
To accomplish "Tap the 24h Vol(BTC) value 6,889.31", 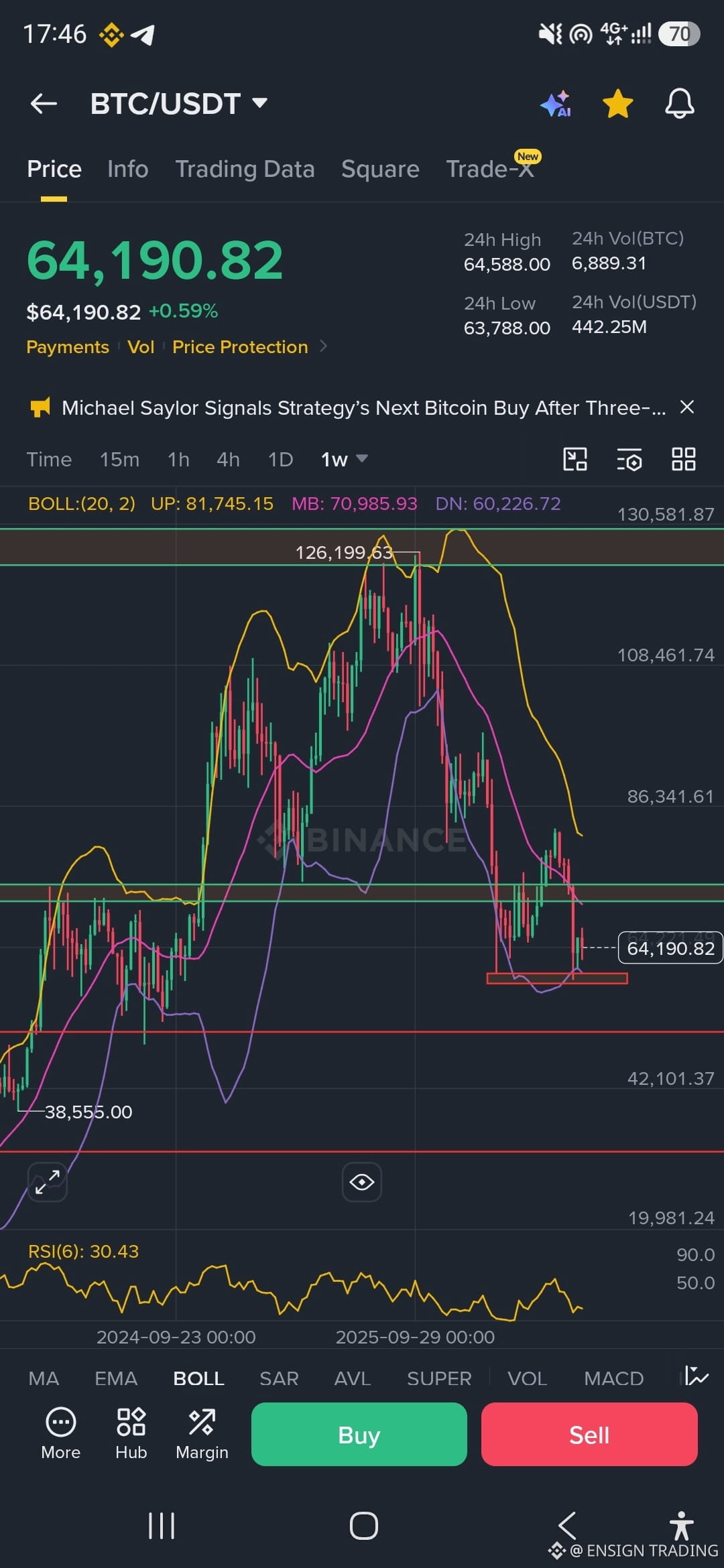I will [x=609, y=263].
